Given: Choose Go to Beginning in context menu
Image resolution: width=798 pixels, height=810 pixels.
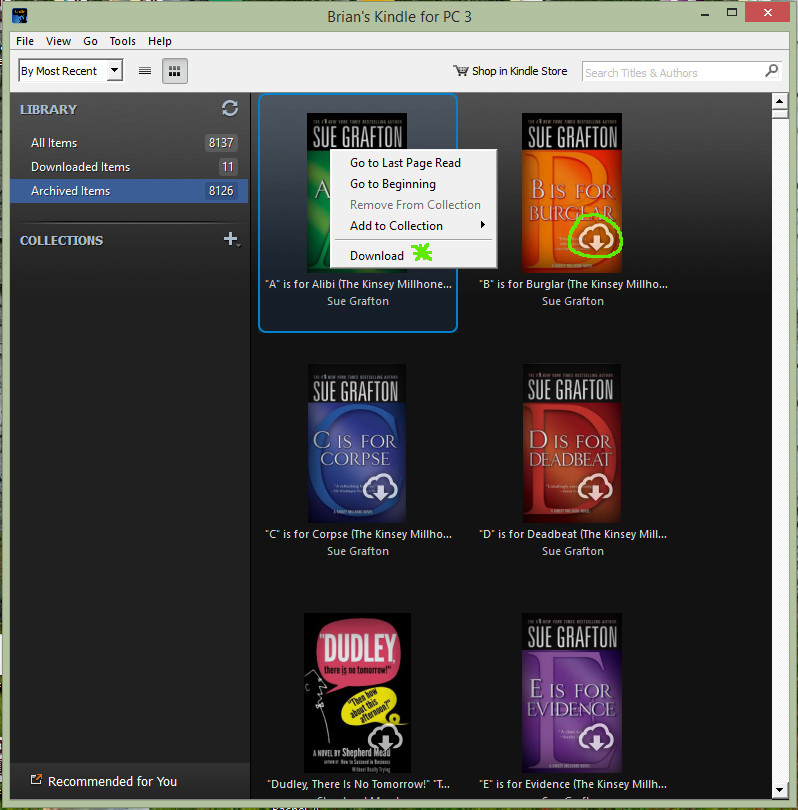Looking at the screenshot, I should [x=413, y=184].
